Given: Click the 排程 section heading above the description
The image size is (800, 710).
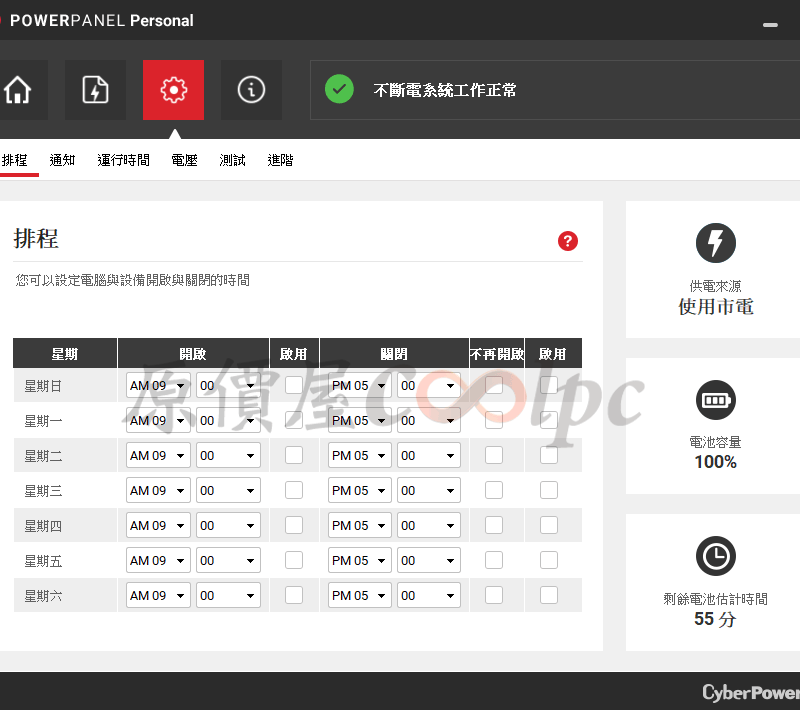Looking at the screenshot, I should click(36, 239).
